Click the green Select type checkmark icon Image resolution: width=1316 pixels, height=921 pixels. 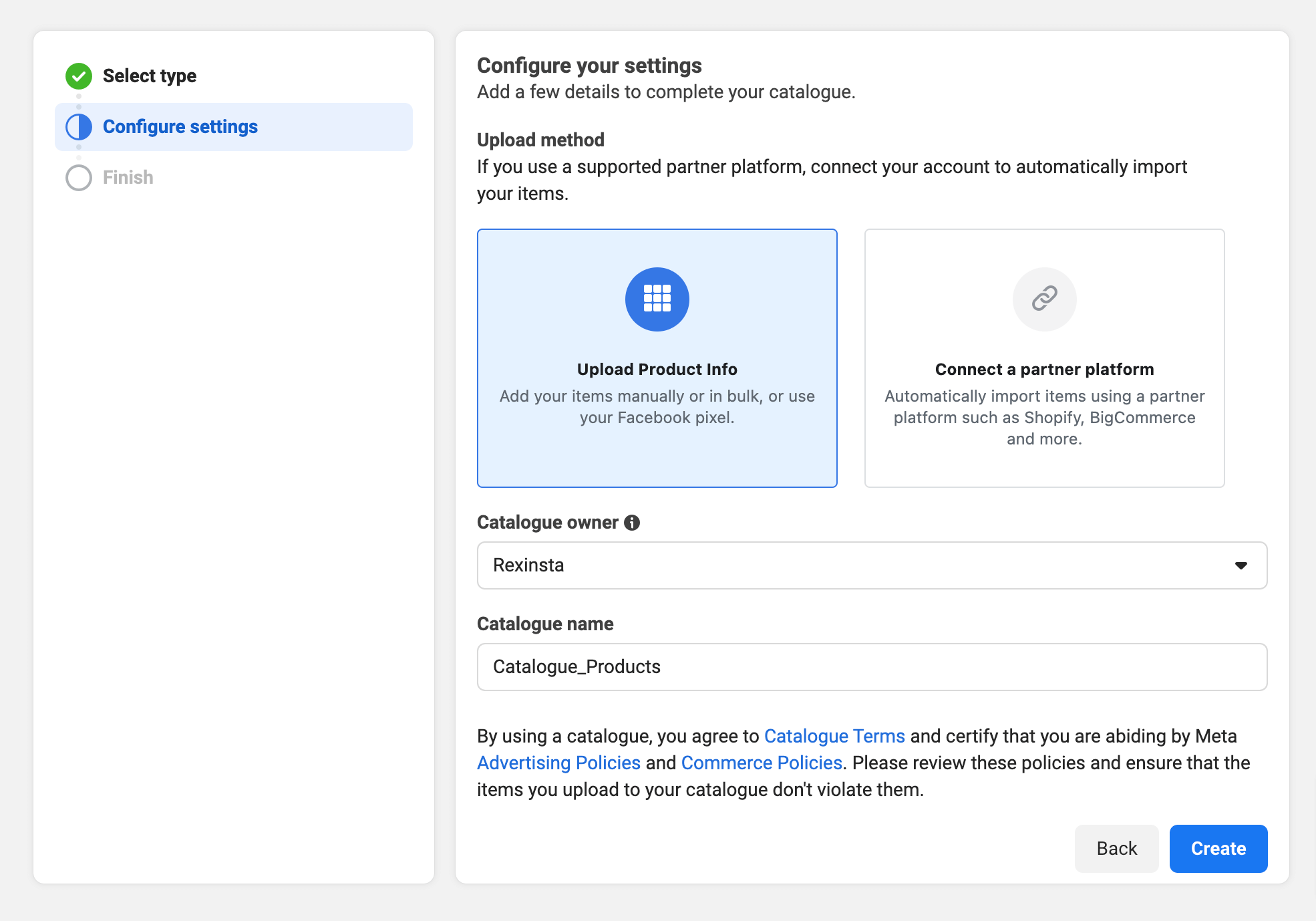[79, 76]
